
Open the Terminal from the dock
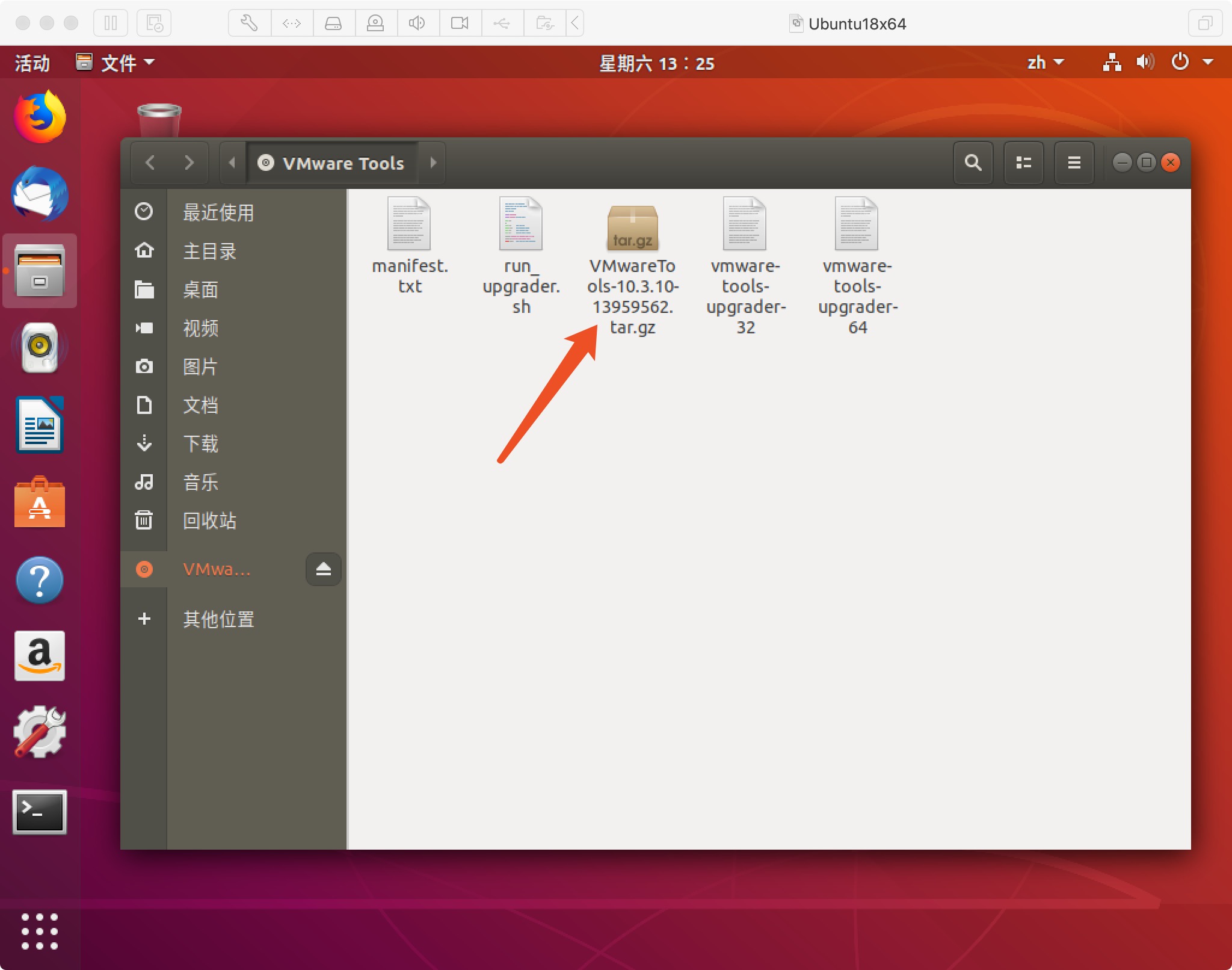click(x=39, y=813)
